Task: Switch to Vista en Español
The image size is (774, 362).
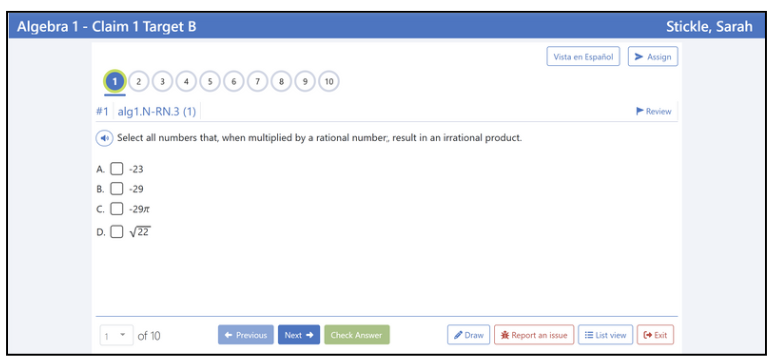Action: 583,57
